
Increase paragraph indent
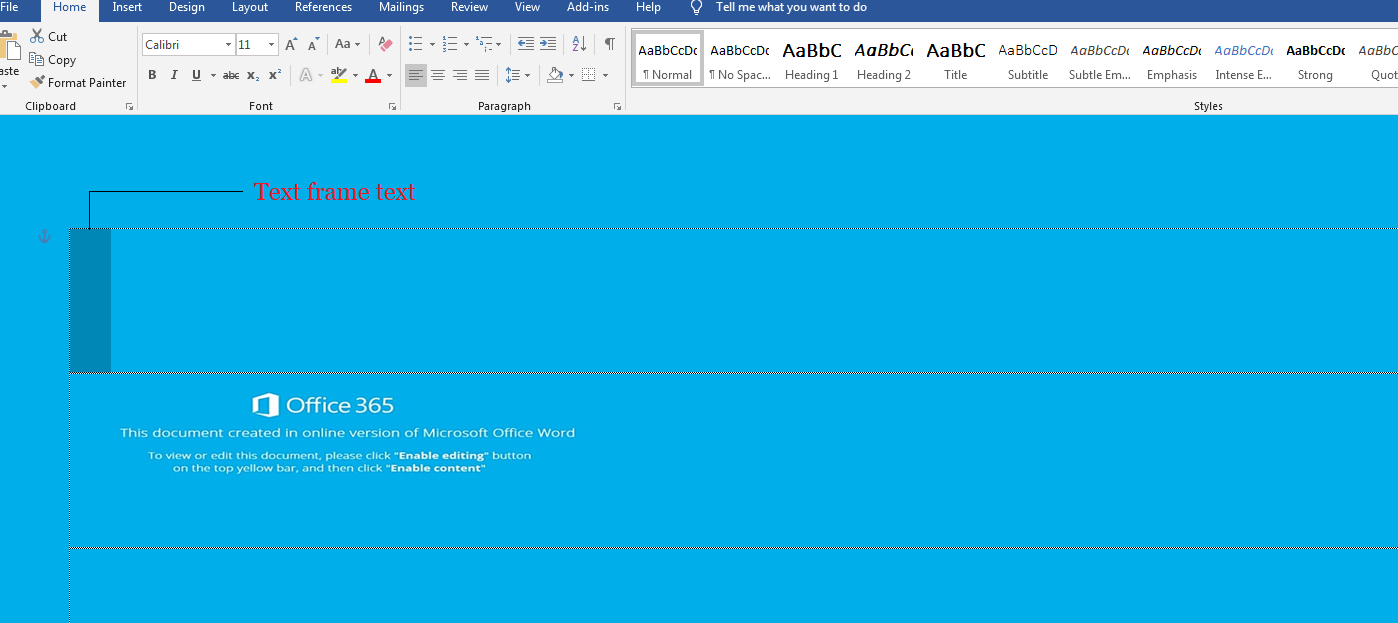[548, 44]
